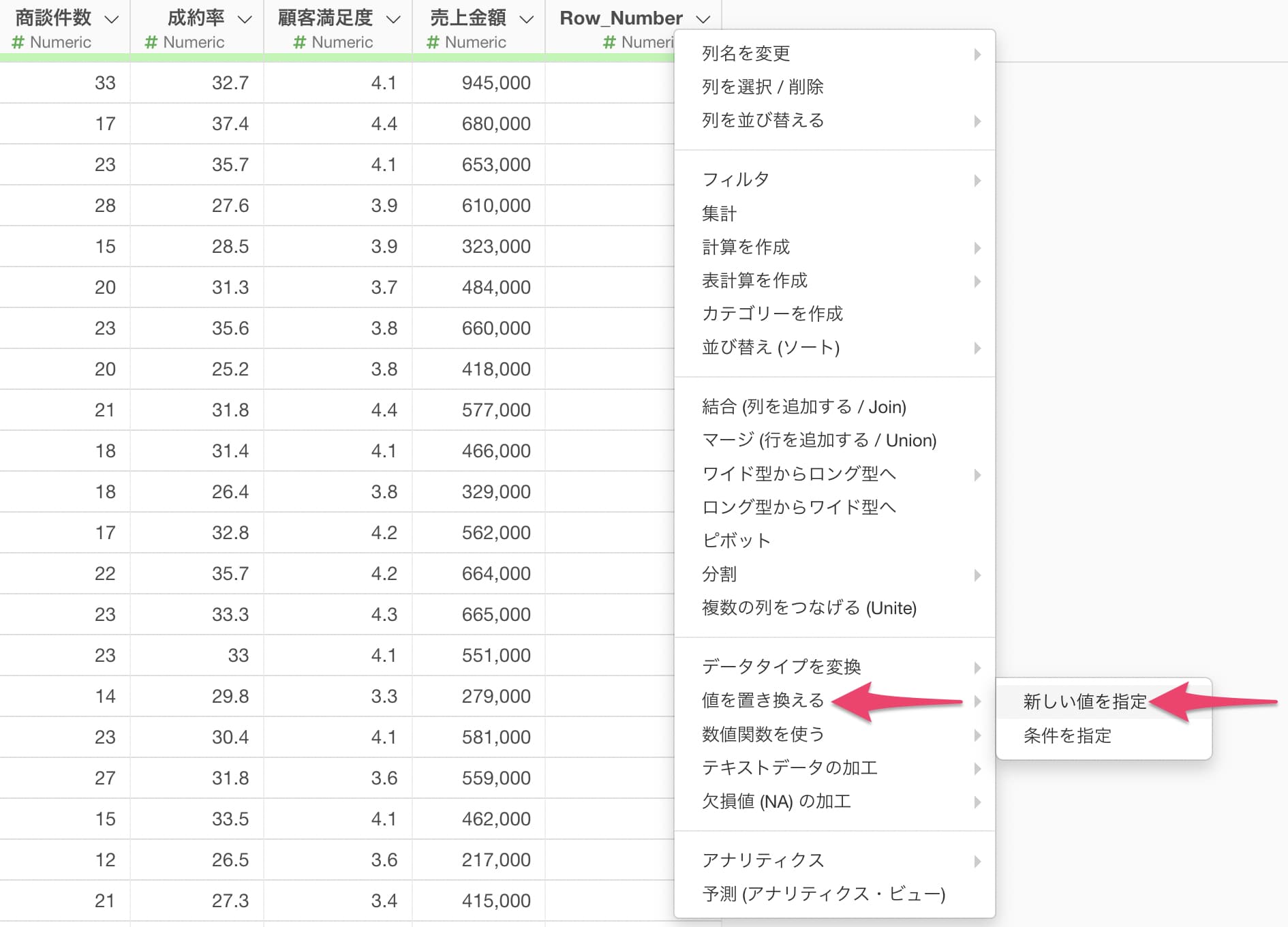Open the Row_Number column dropdown arrow
This screenshot has height=927, width=1288.
(703, 19)
